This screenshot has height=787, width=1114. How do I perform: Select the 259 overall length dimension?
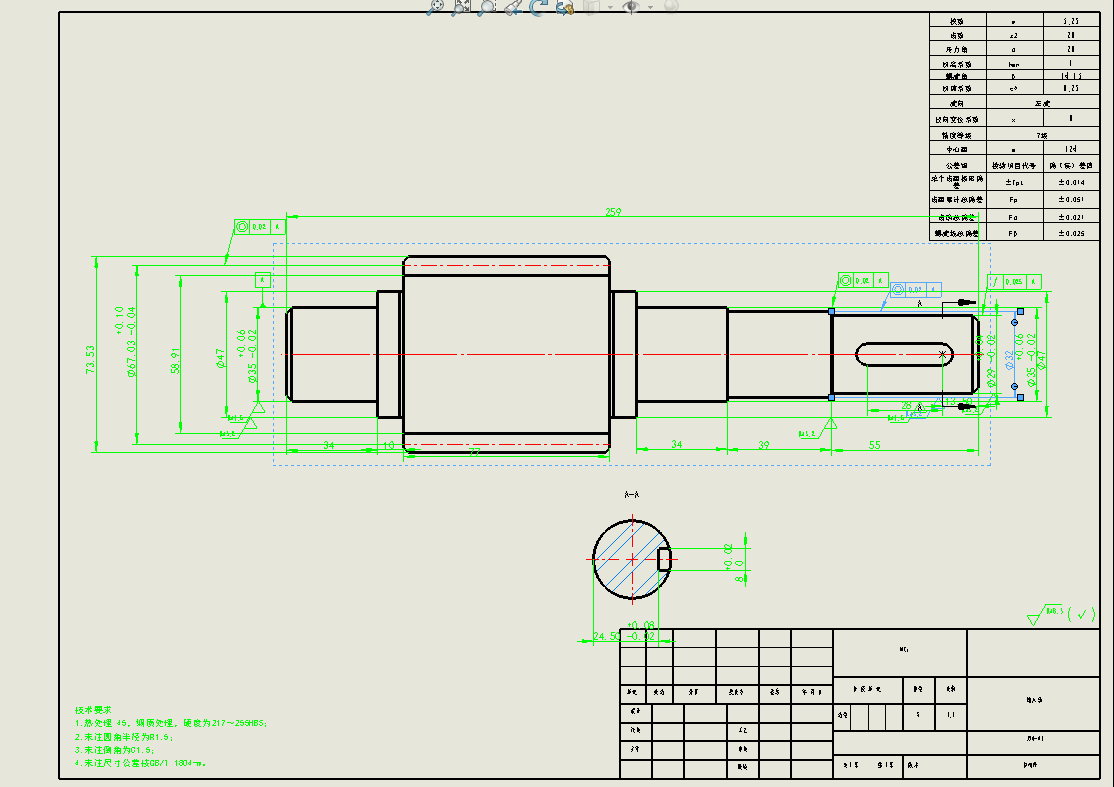click(x=612, y=212)
